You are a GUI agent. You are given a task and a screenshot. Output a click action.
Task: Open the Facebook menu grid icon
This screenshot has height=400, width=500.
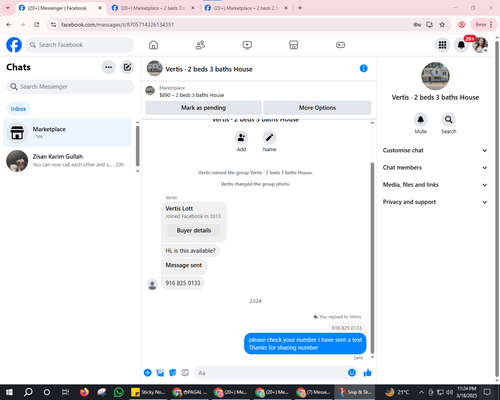(x=442, y=45)
